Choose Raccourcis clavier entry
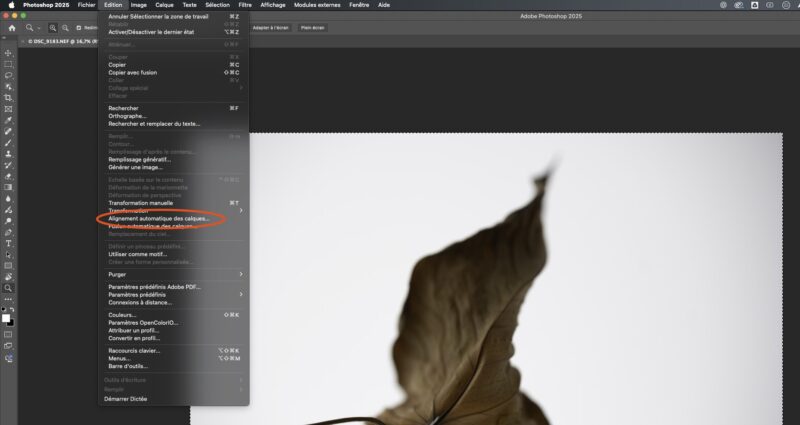This screenshot has width=800, height=425. 173,351
